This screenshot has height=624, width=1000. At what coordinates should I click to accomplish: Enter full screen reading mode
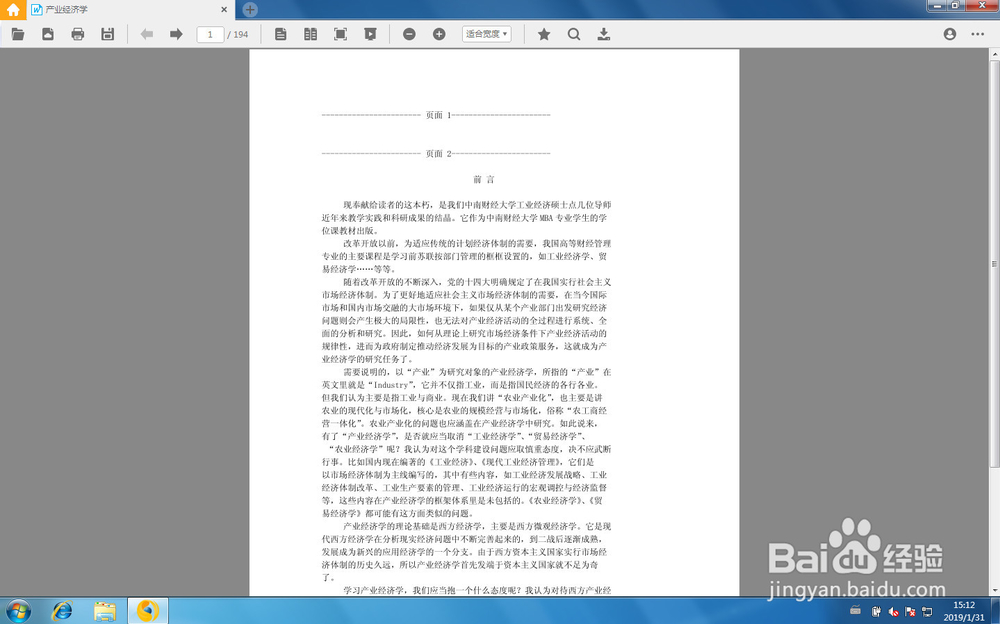pyautogui.click(x=340, y=33)
